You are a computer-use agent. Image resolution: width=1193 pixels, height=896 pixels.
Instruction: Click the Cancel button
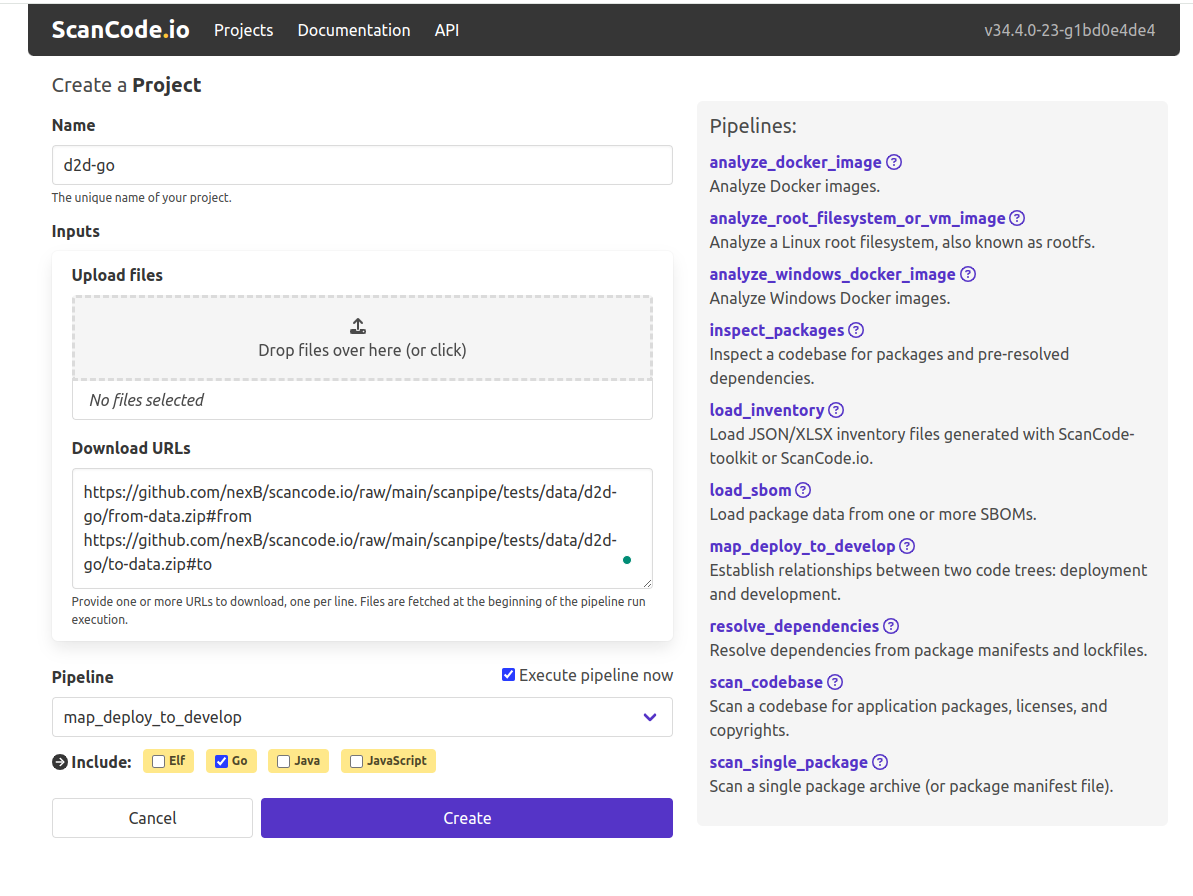[152, 818]
